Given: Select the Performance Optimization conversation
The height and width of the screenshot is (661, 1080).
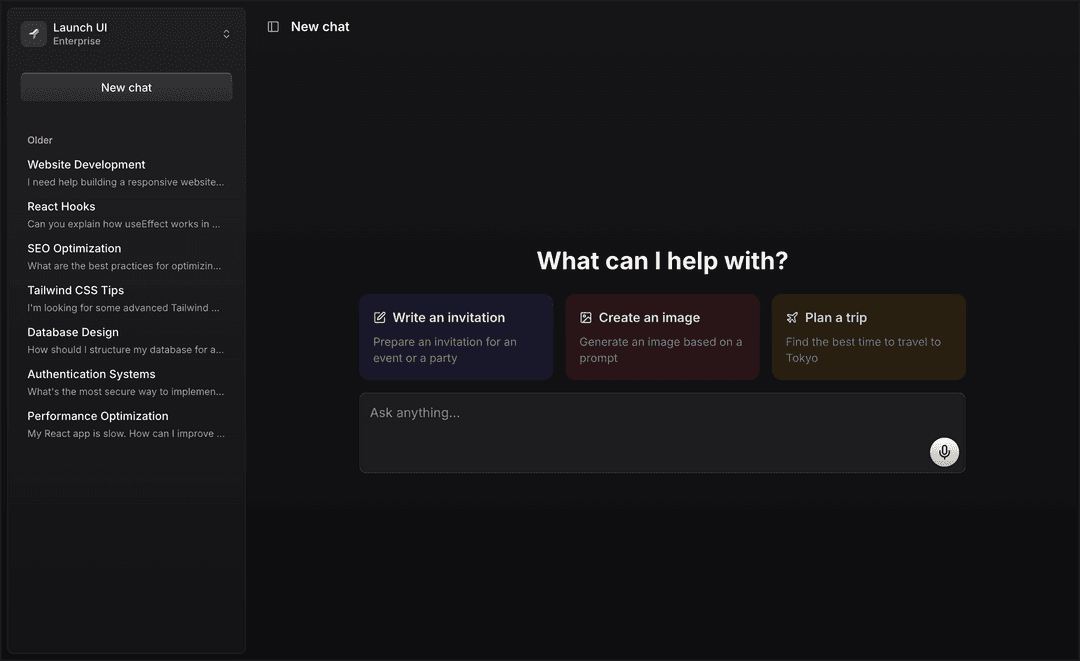Looking at the screenshot, I should pyautogui.click(x=126, y=423).
